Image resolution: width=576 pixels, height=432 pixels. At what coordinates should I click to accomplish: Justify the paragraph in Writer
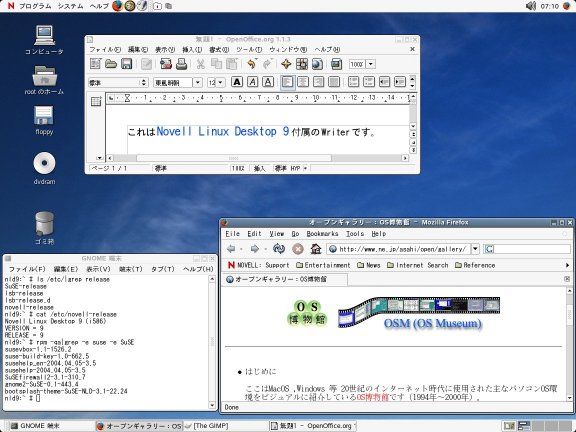pyautogui.click(x=334, y=82)
